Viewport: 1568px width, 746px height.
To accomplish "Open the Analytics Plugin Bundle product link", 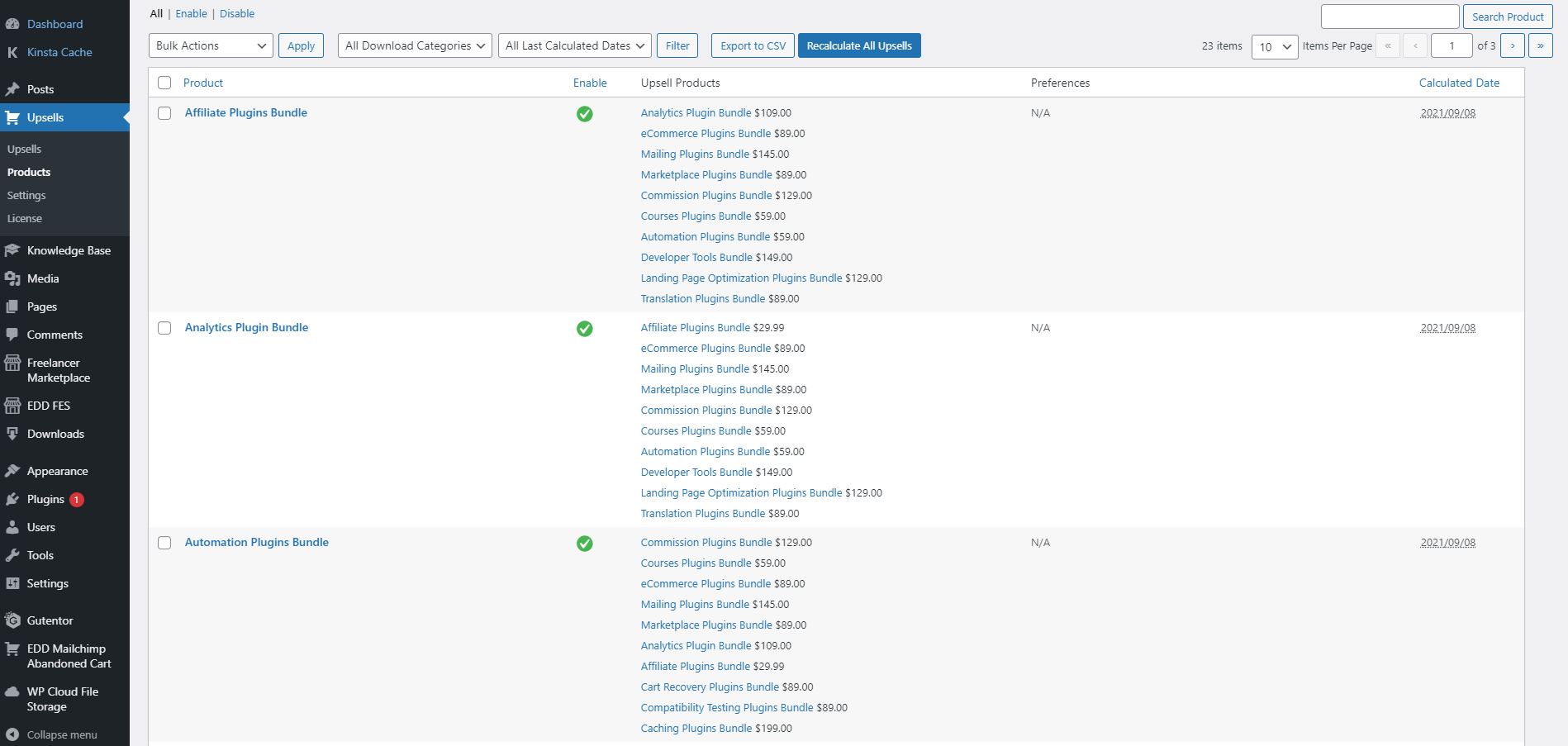I will pyautogui.click(x=246, y=327).
